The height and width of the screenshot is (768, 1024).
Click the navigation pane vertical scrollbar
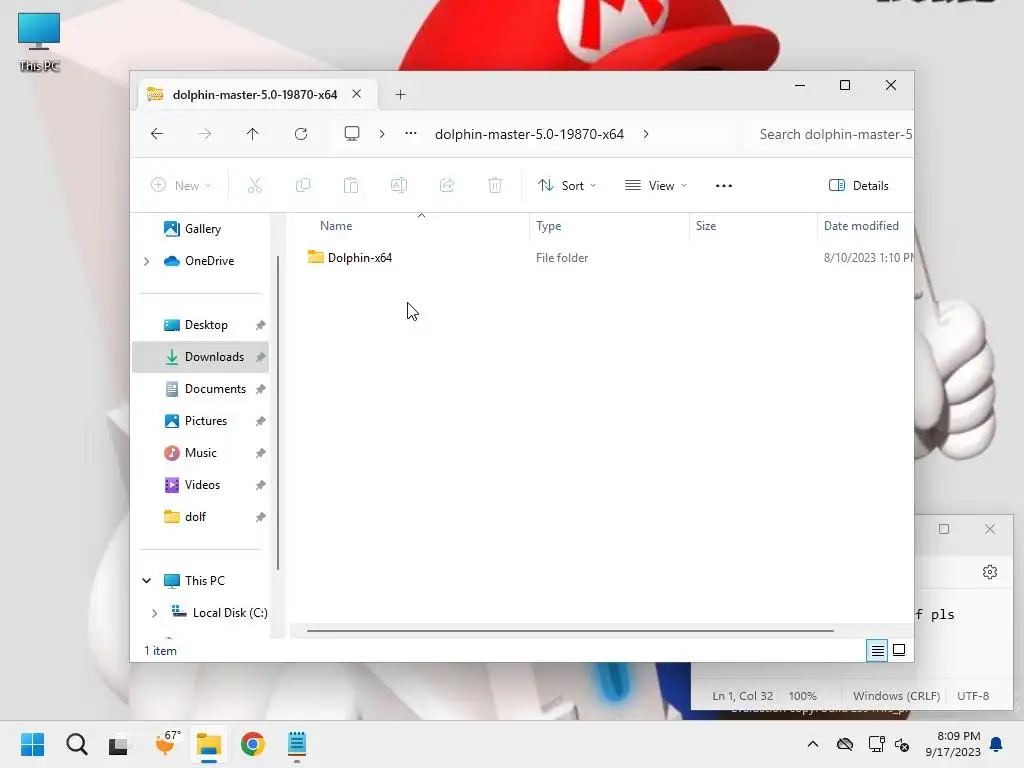pos(278,411)
